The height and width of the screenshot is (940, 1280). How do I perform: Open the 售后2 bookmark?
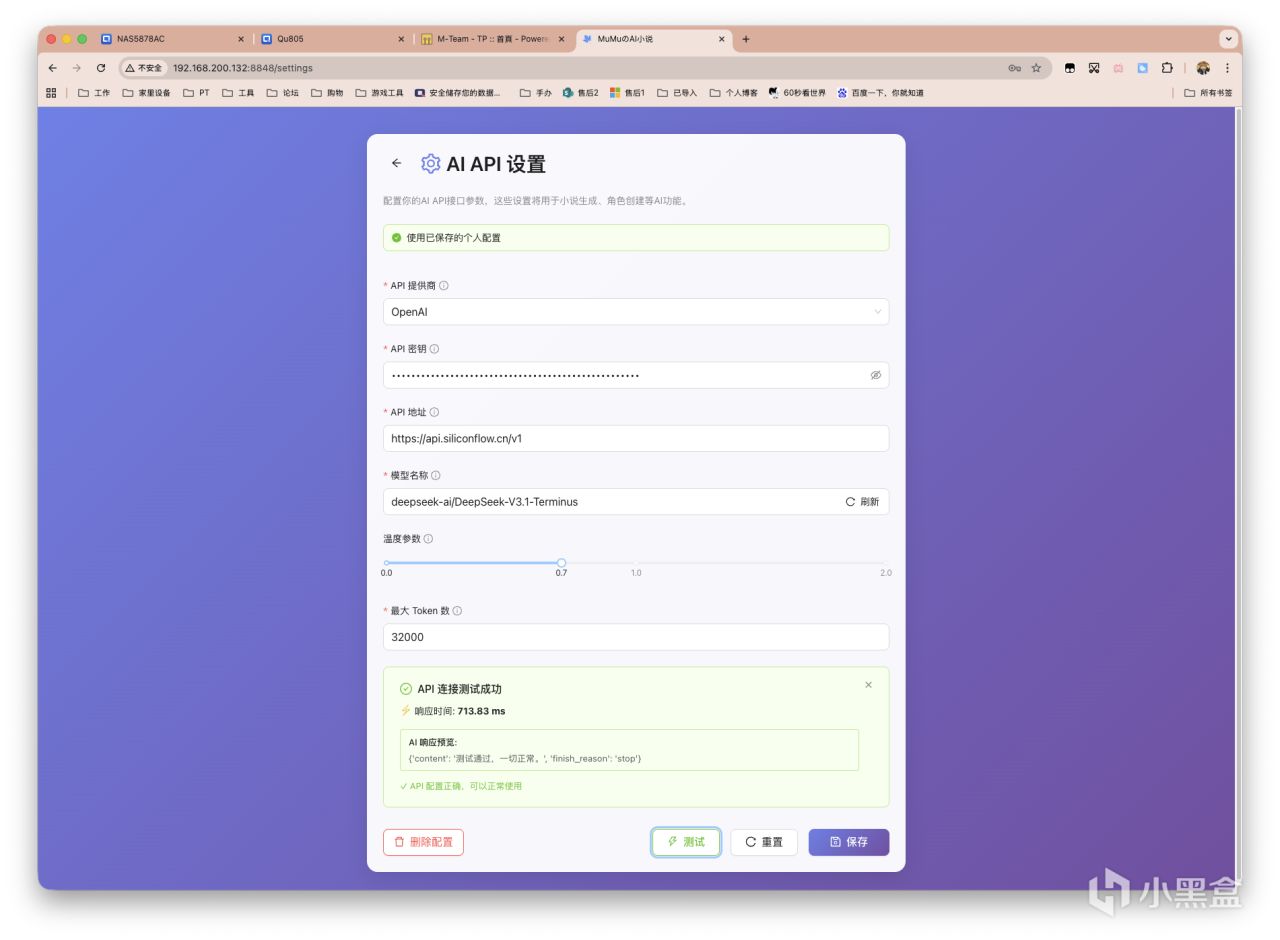coord(581,93)
